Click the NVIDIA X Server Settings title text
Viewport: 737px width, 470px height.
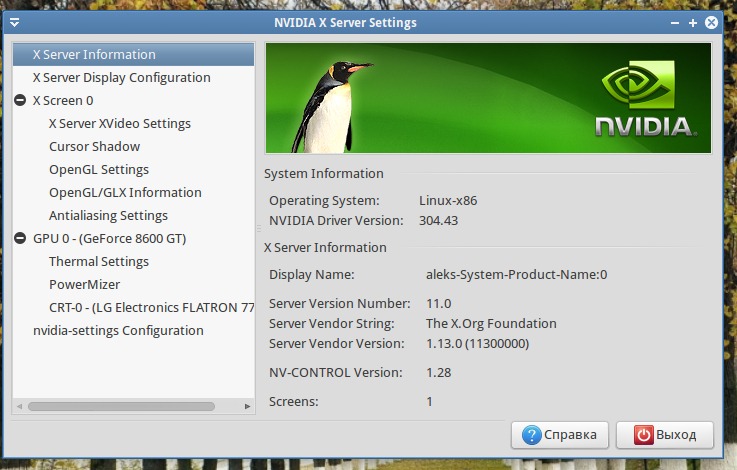coord(345,23)
